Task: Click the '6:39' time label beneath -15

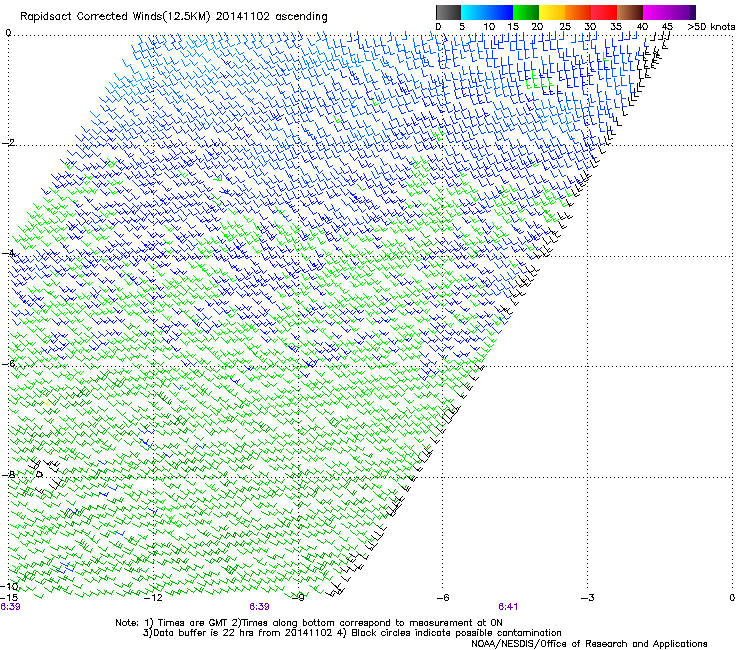Action: click(10, 607)
